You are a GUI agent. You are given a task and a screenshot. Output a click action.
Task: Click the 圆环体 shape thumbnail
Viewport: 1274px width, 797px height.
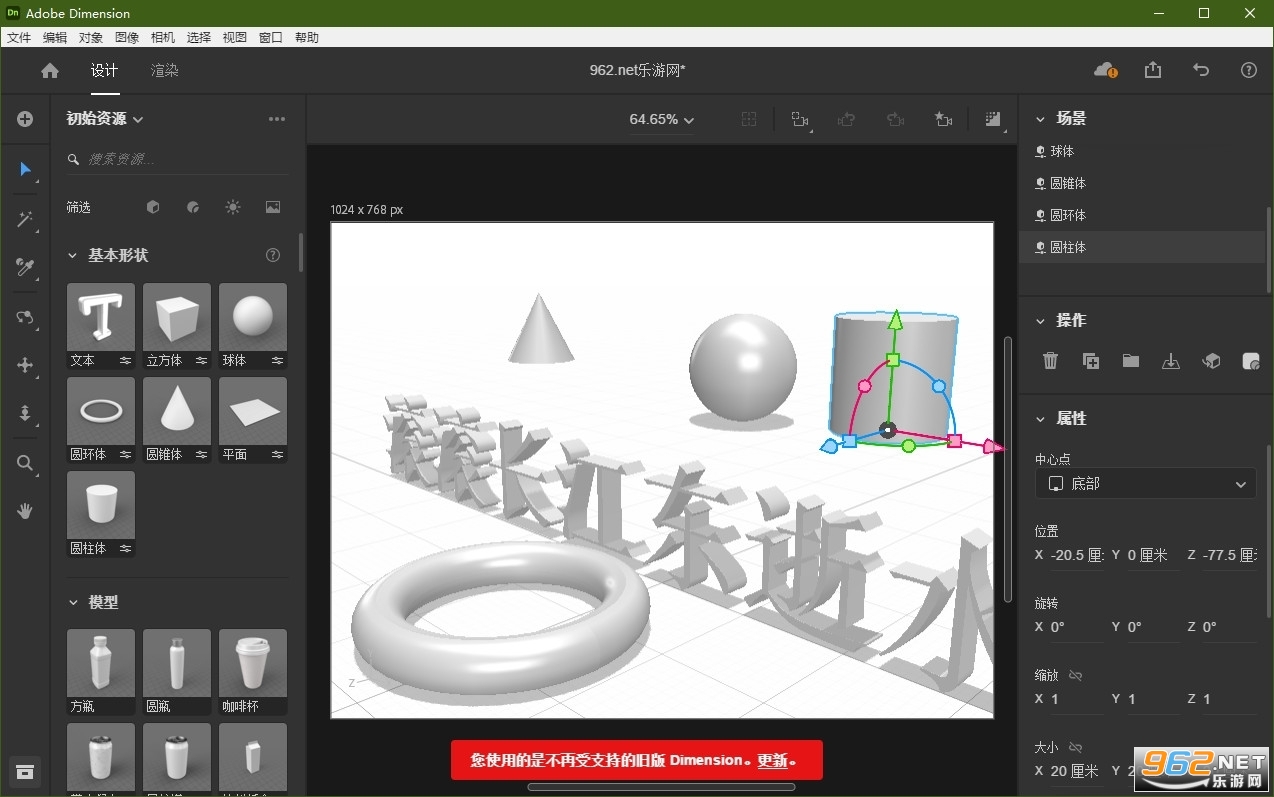point(101,412)
